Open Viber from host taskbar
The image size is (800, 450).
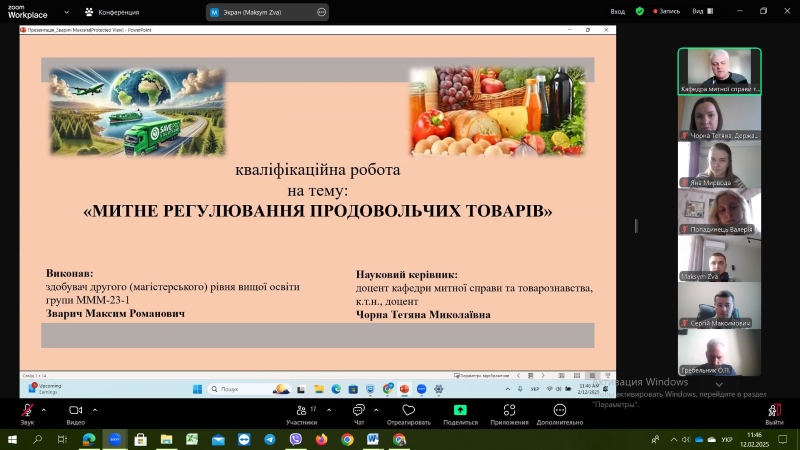[295, 439]
